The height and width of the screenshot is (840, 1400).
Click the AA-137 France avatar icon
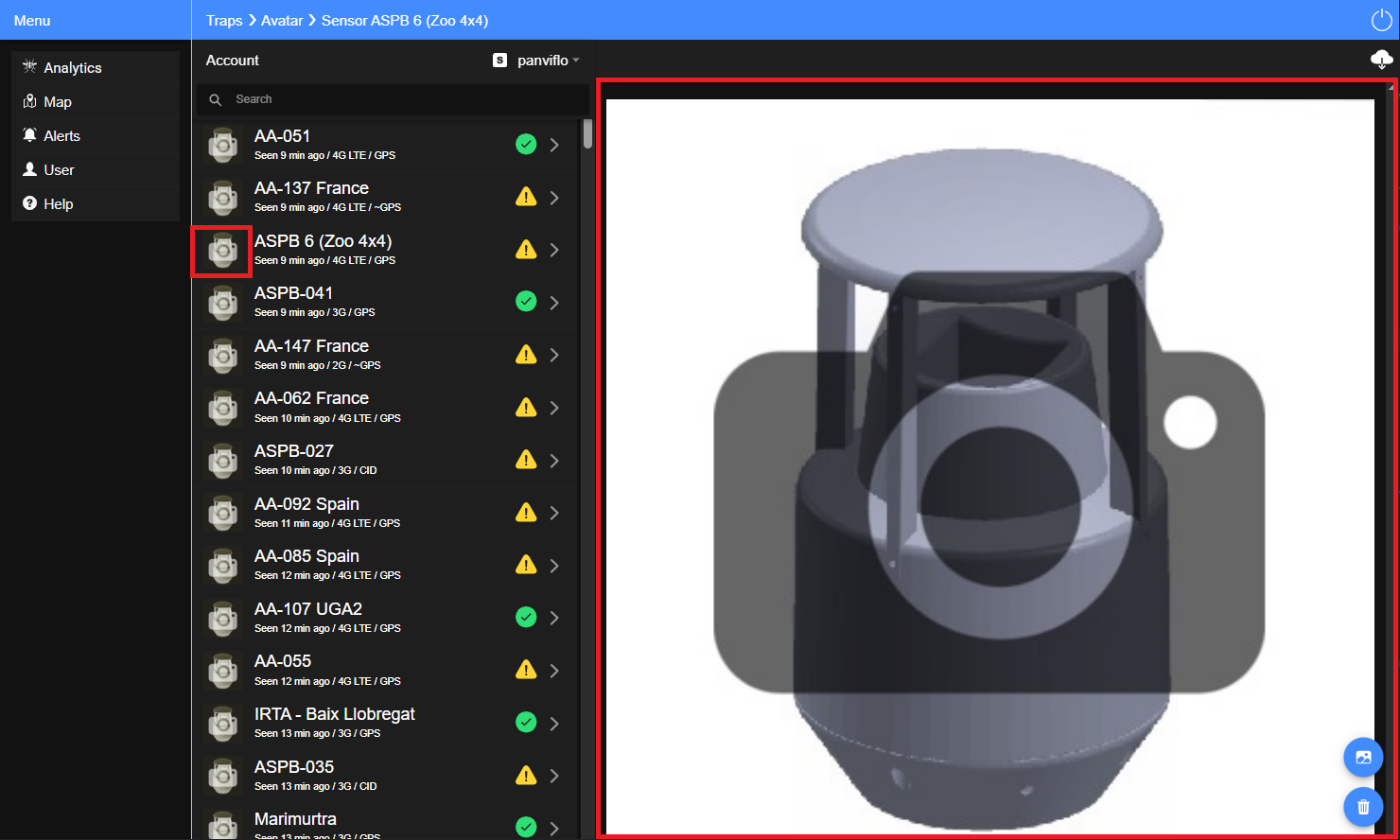(x=223, y=198)
